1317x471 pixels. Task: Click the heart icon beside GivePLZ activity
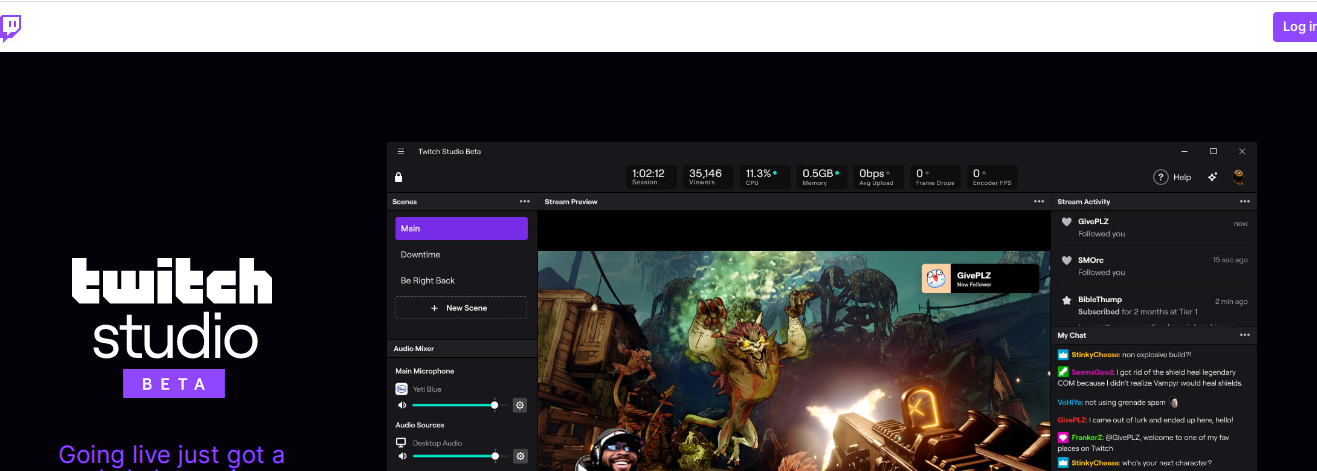[x=1067, y=222]
